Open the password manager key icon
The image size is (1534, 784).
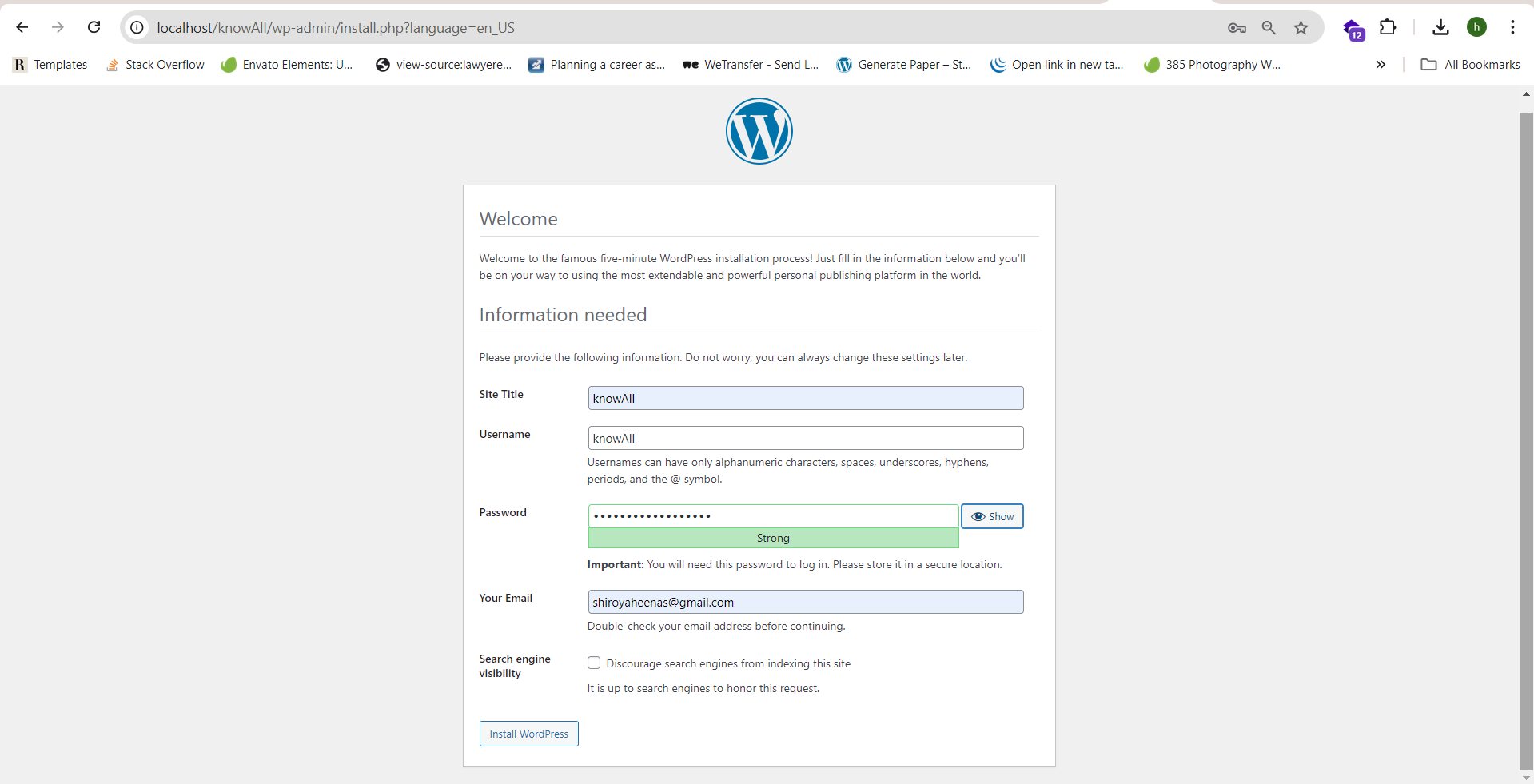(x=1236, y=27)
